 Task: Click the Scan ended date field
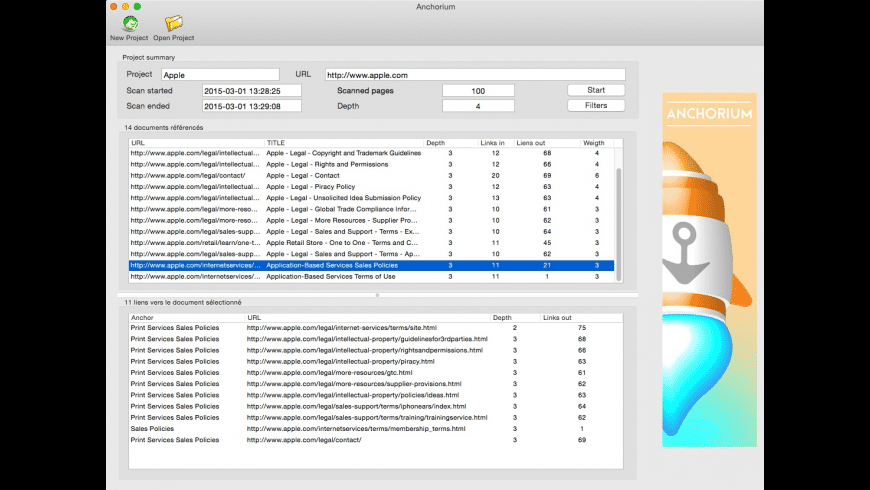pyautogui.click(x=251, y=106)
